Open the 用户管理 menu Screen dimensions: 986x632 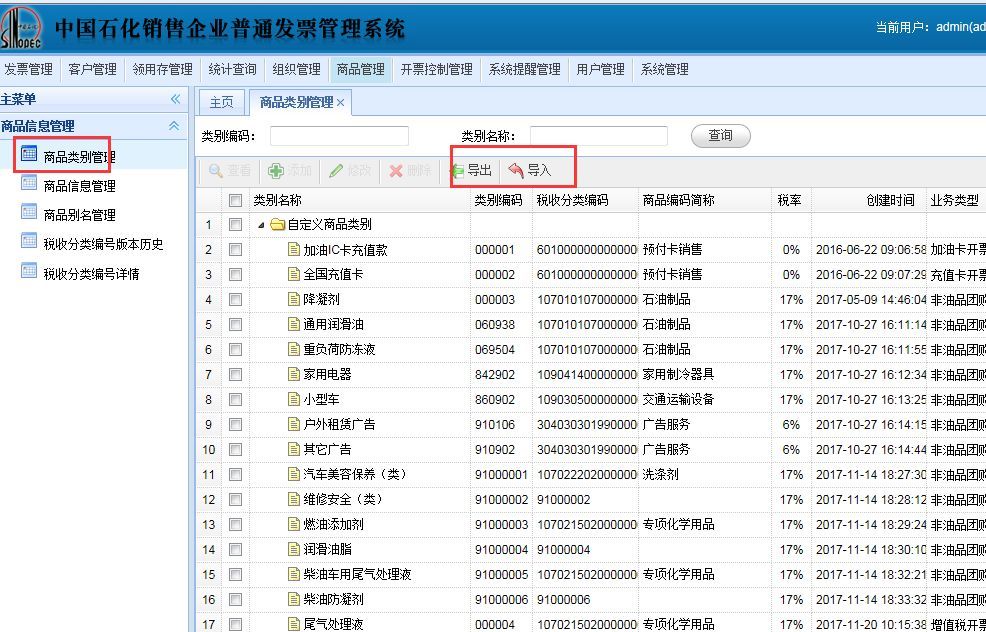pyautogui.click(x=601, y=69)
